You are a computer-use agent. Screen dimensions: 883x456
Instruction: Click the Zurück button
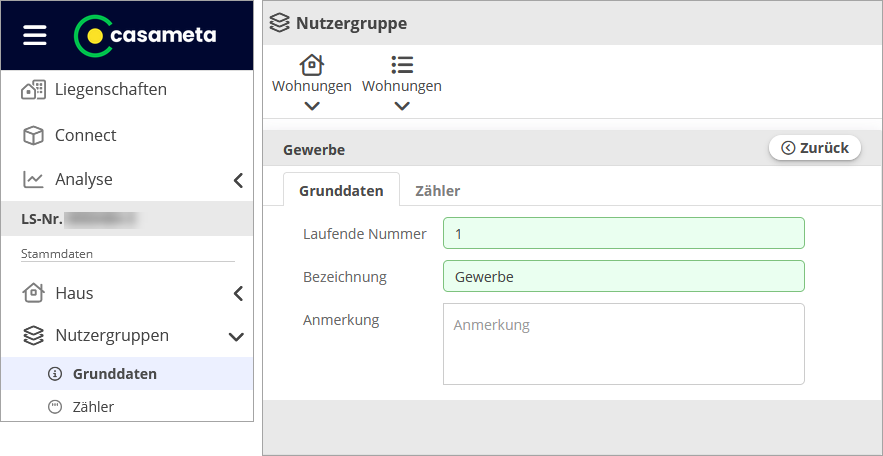point(814,148)
